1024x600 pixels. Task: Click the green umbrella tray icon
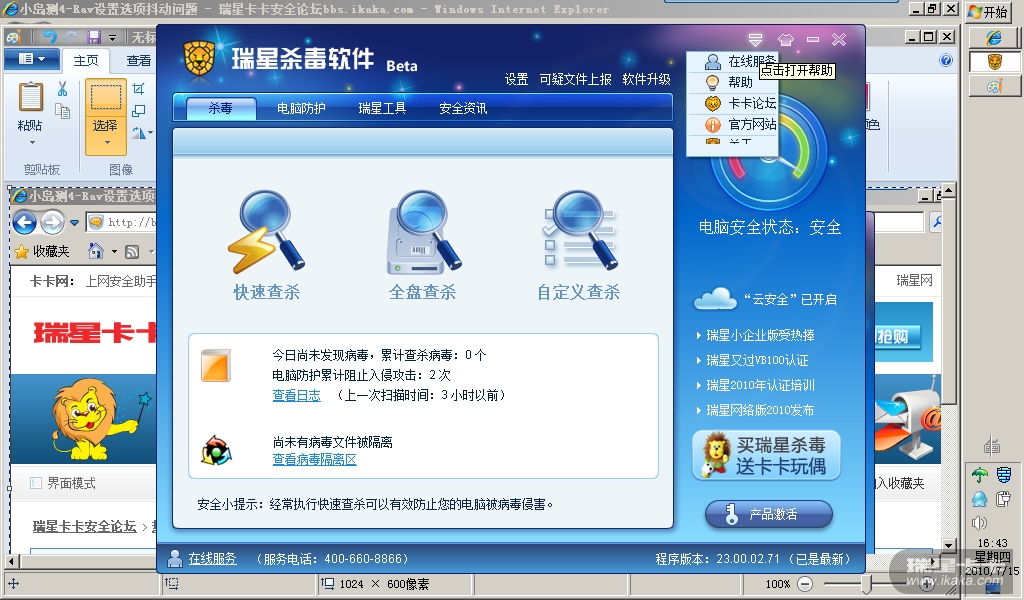(x=980, y=475)
